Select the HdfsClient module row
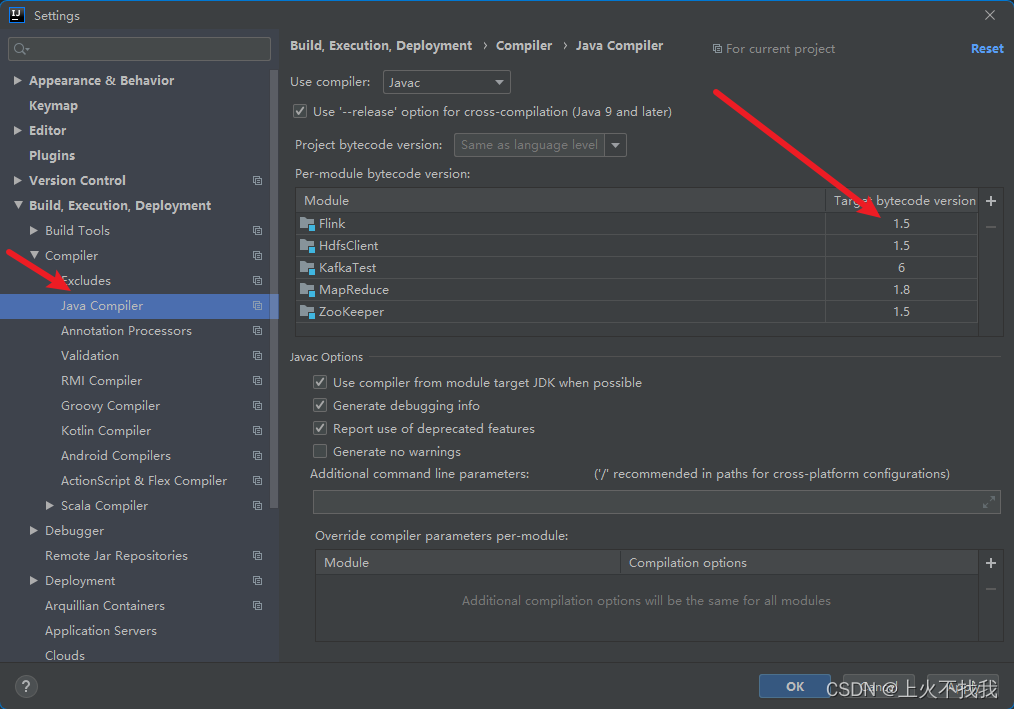 pos(636,246)
